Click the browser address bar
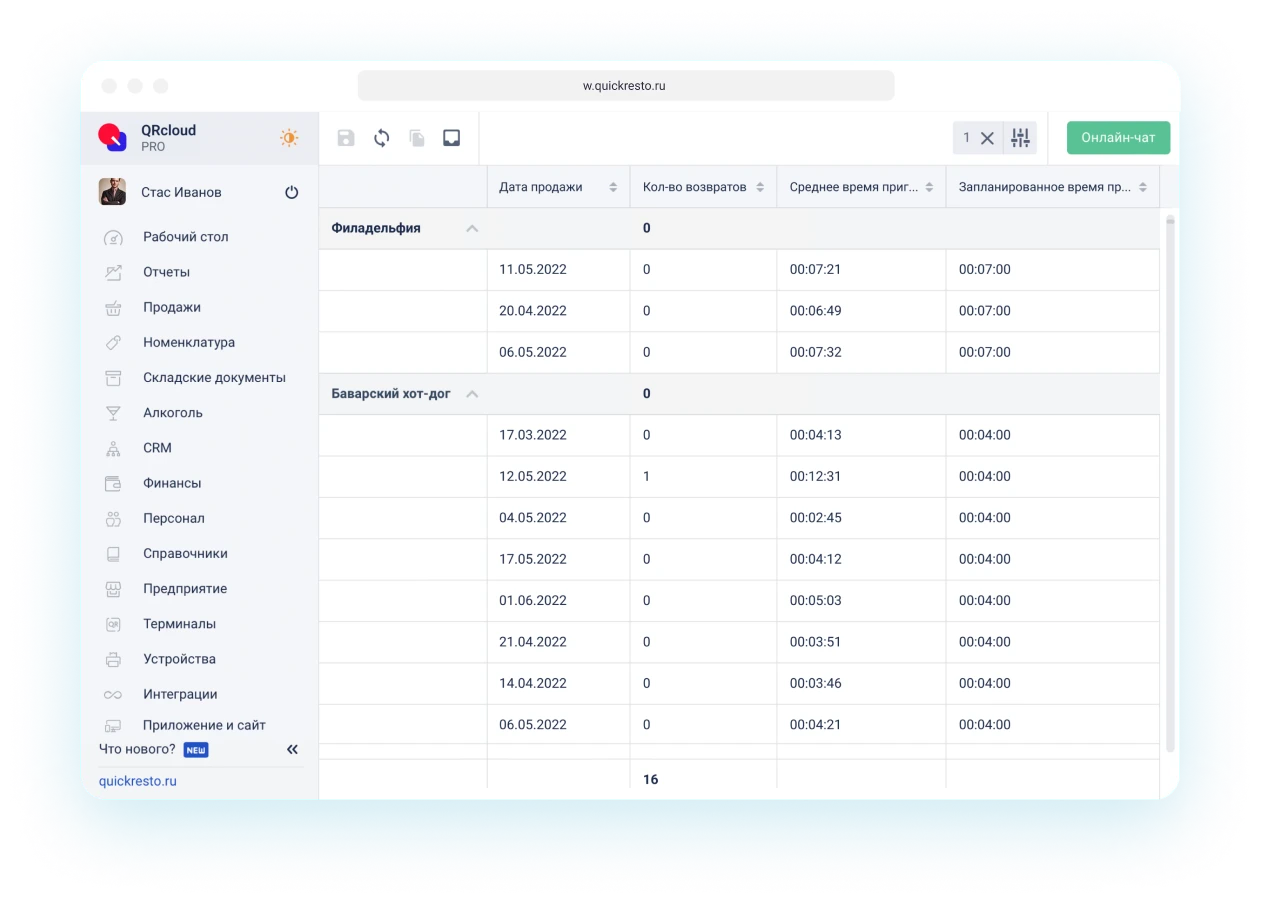 coord(625,86)
